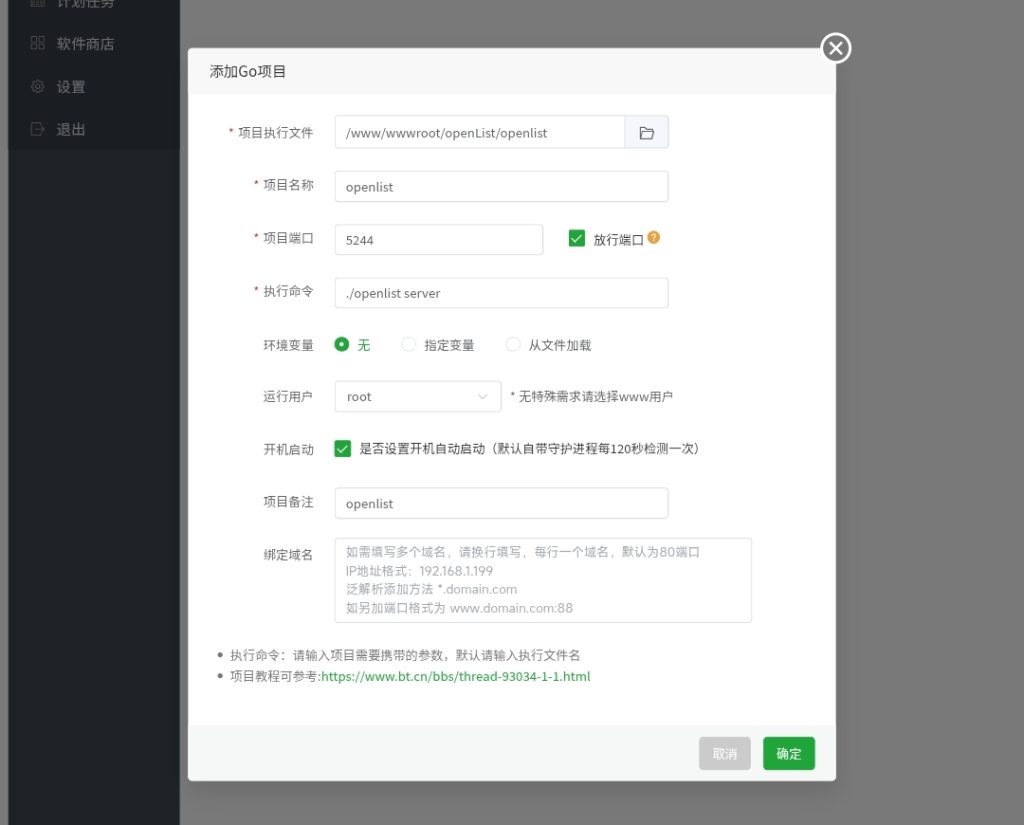Close the 添加Go项目 dialog
The image size is (1024, 825).
coord(835,47)
